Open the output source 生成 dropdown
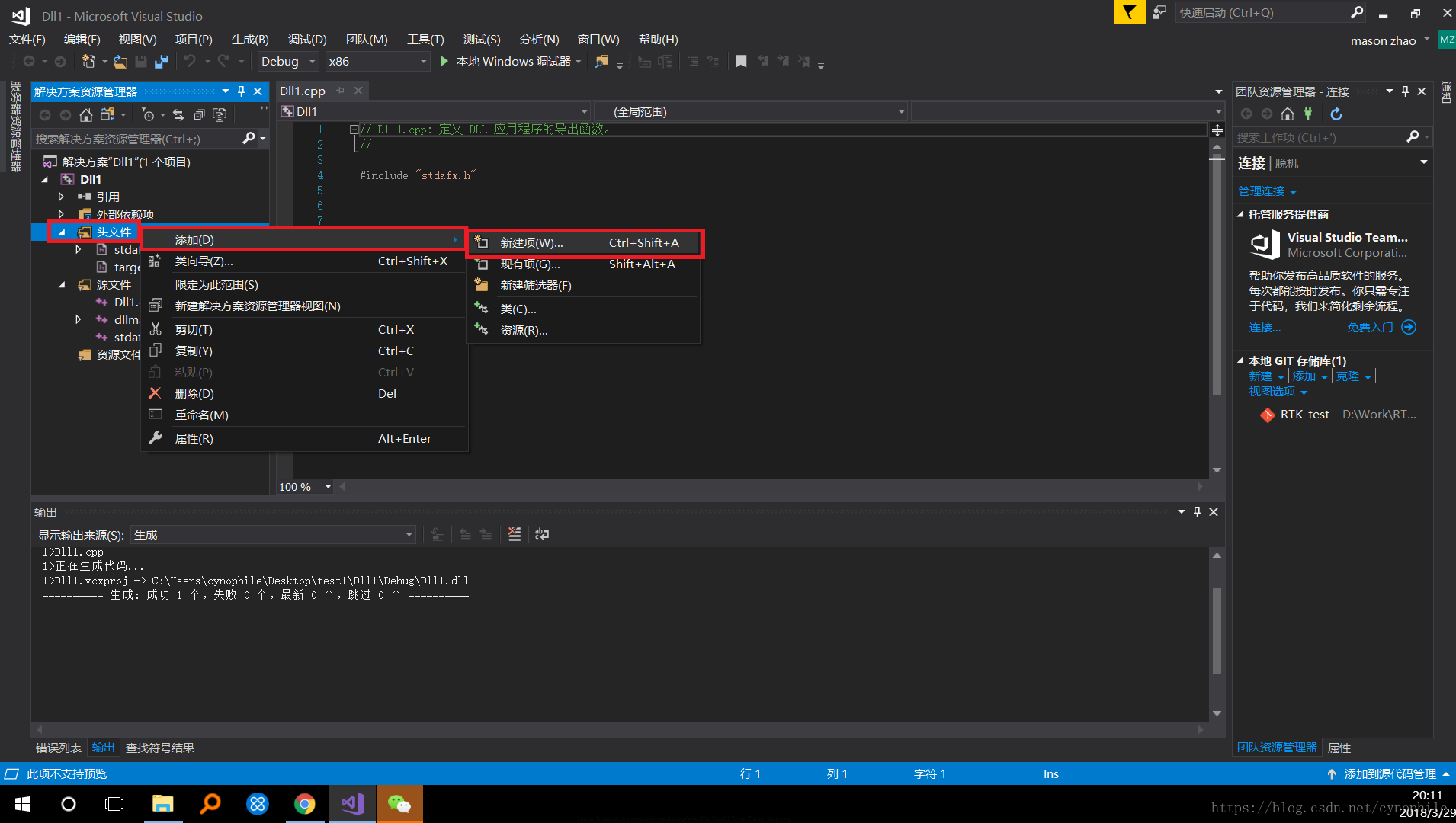1456x823 pixels. point(274,534)
